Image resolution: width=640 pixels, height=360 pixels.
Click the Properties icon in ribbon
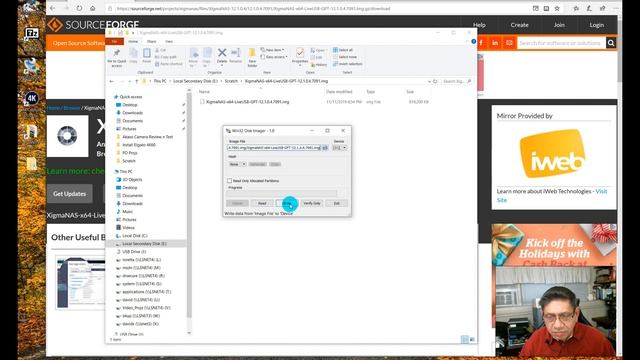pos(300,56)
